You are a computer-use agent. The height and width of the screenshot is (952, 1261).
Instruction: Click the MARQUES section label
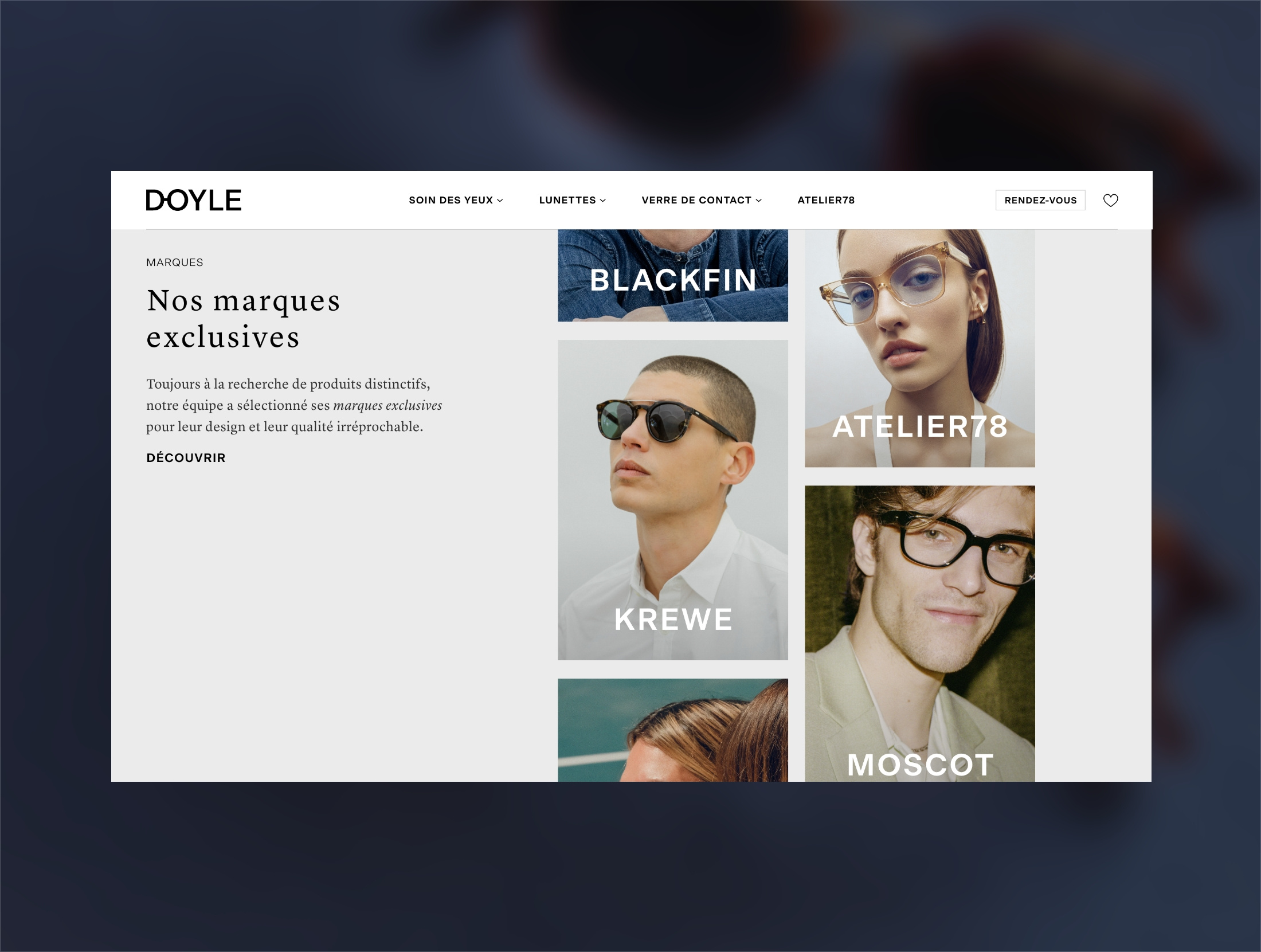[x=174, y=262]
